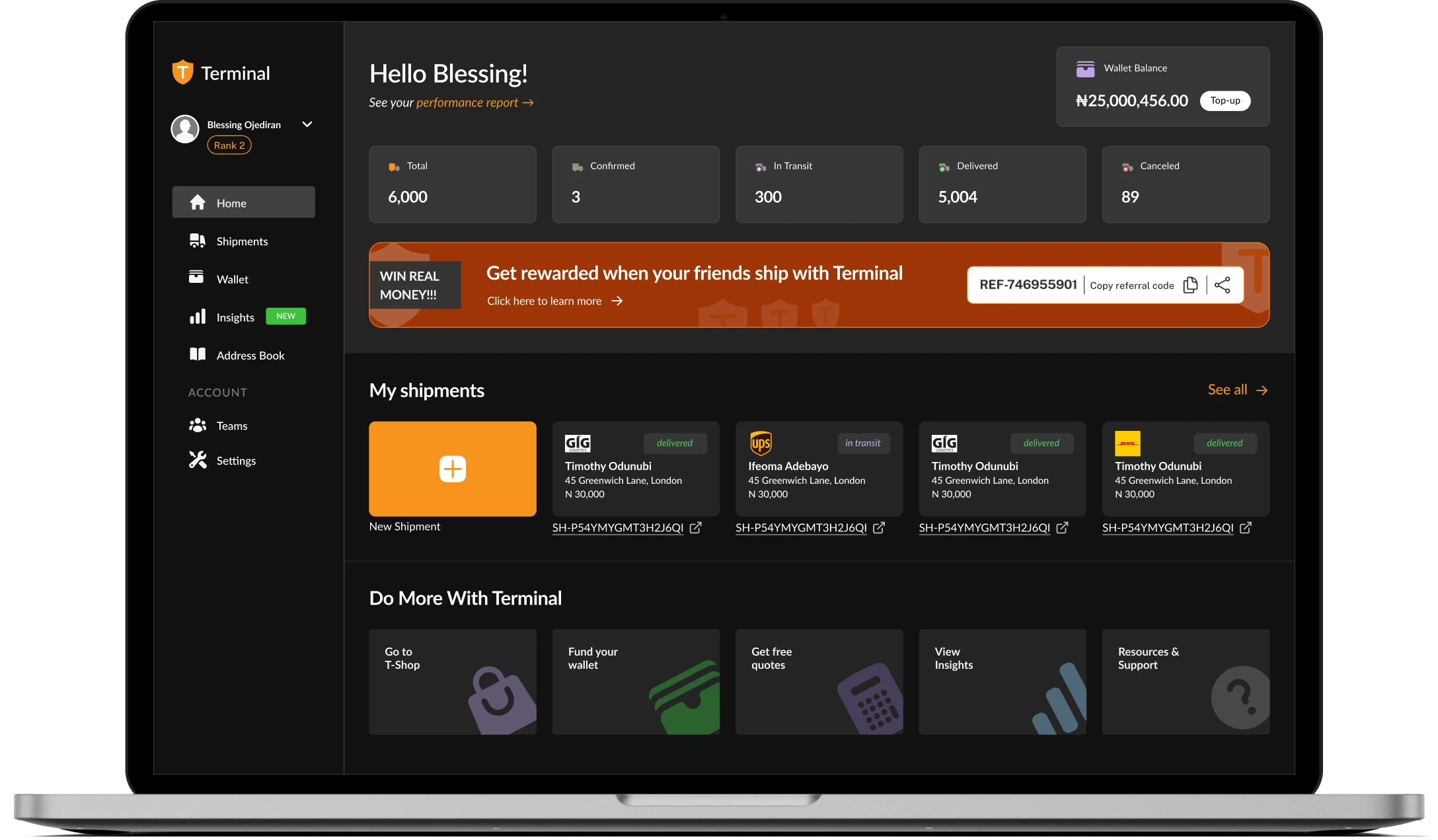
Task: Click the Insights chart icon
Action: pyautogui.click(x=196, y=317)
